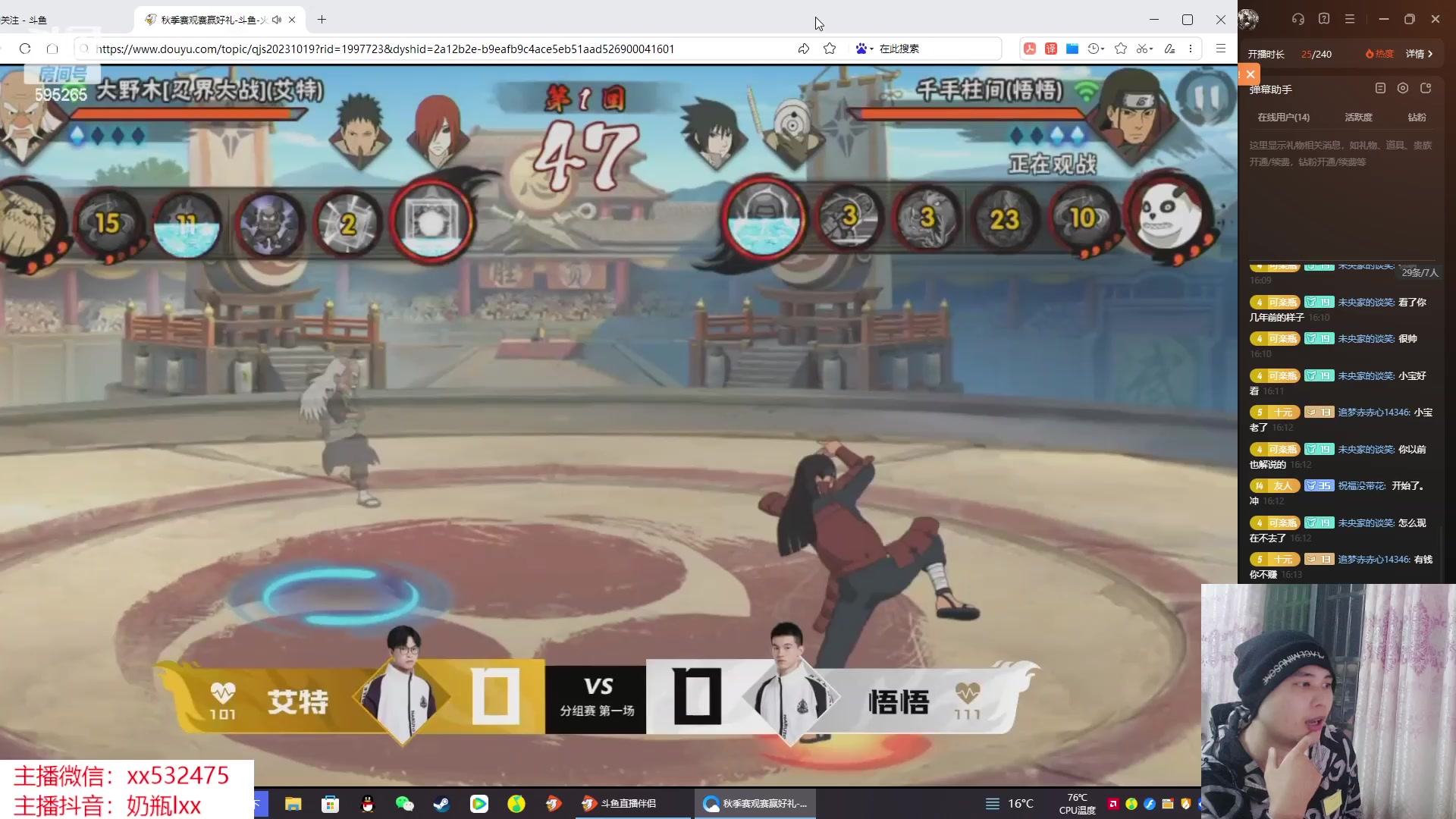Screen dimensions: 1456x819
Task: Open a new browser tab
Action: click(322, 20)
